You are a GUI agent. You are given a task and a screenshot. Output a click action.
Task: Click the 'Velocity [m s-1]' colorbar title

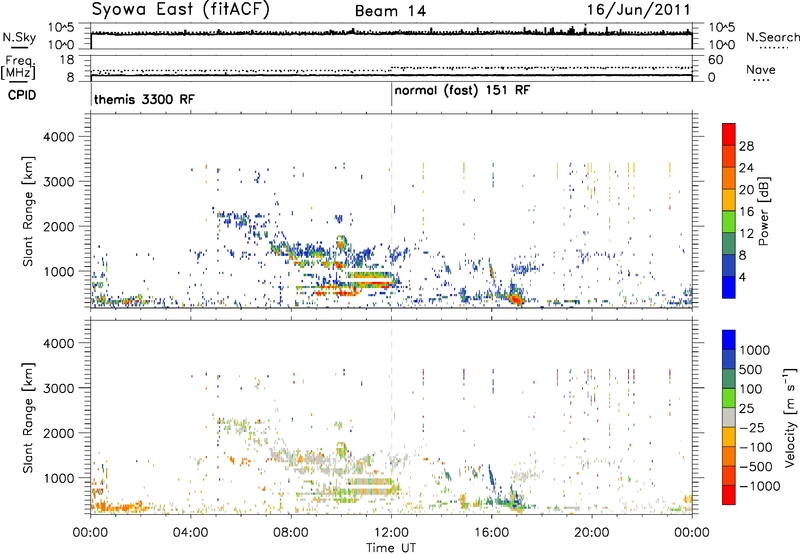790,417
